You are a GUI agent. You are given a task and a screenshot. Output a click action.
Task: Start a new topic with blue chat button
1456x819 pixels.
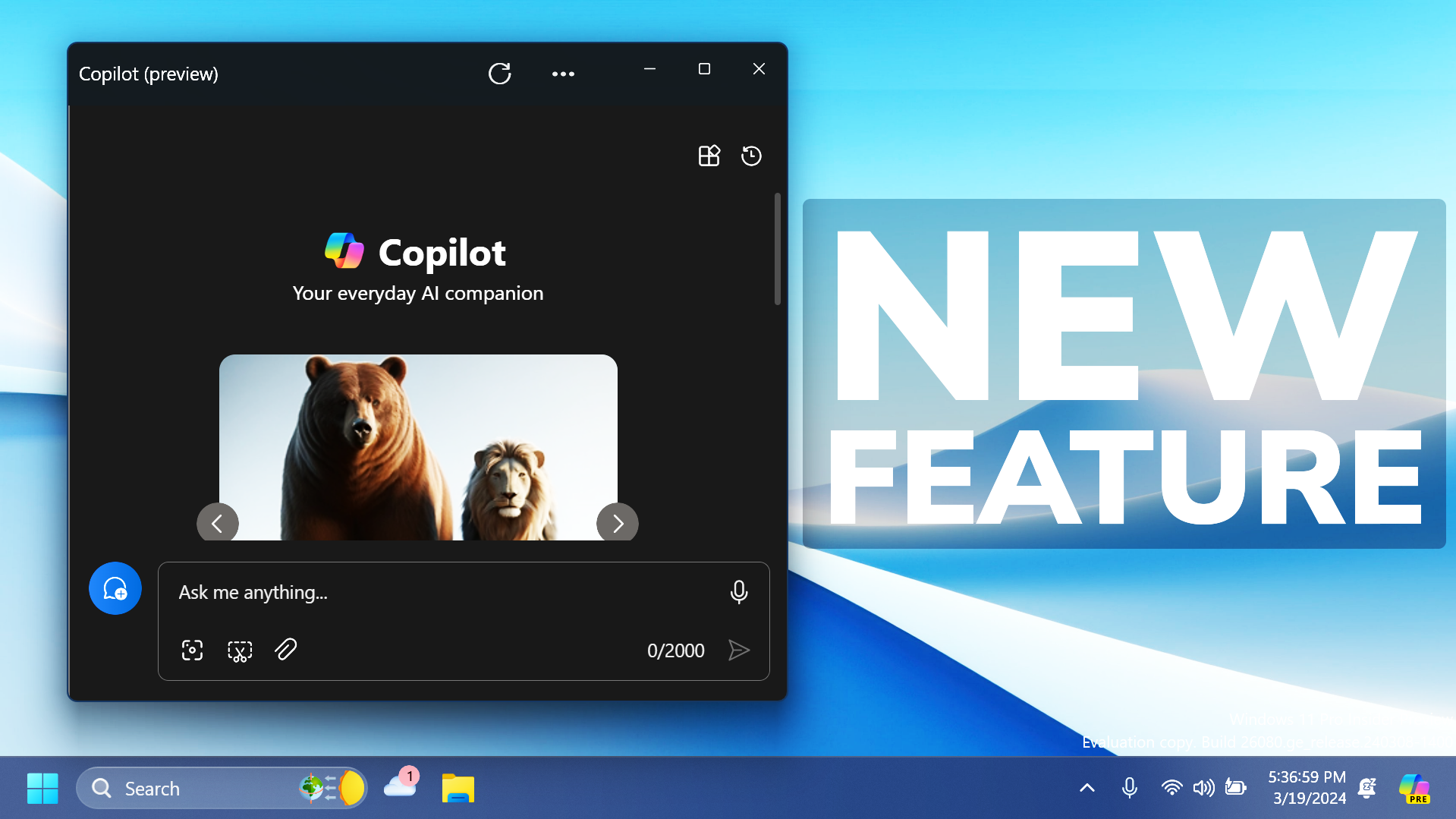pyautogui.click(x=115, y=588)
